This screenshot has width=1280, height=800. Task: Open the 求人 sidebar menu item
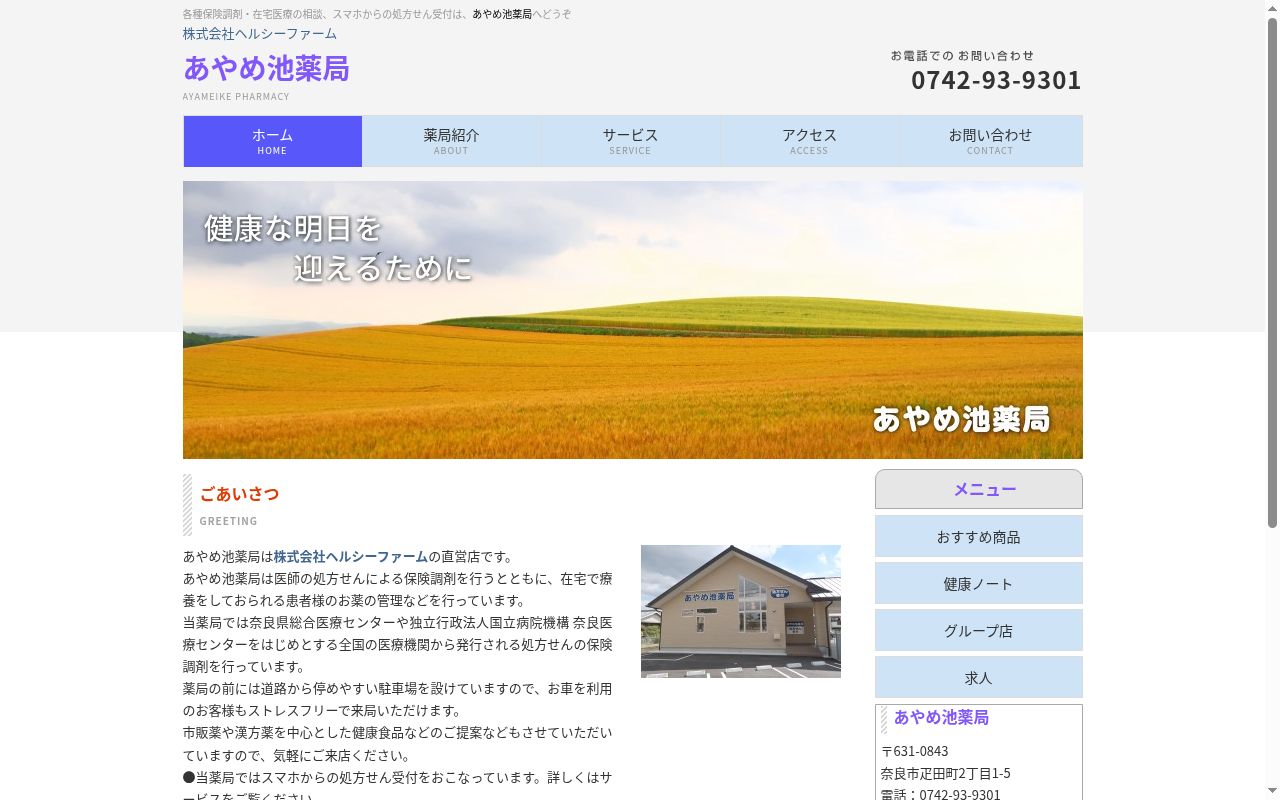[x=978, y=677]
